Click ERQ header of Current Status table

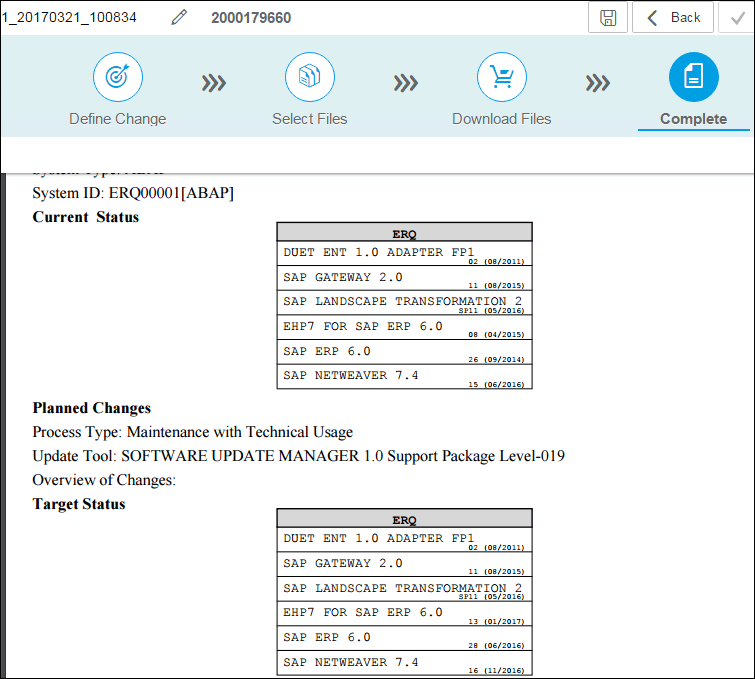[404, 233]
